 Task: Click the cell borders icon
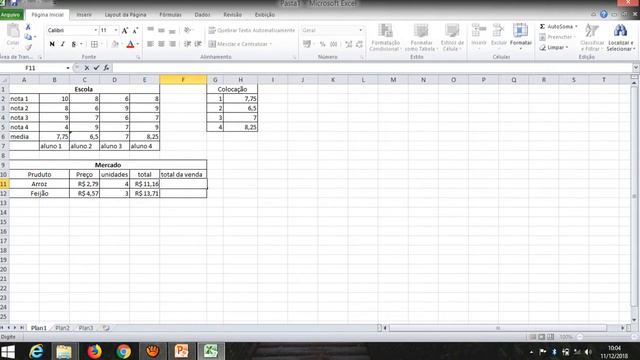(x=94, y=44)
